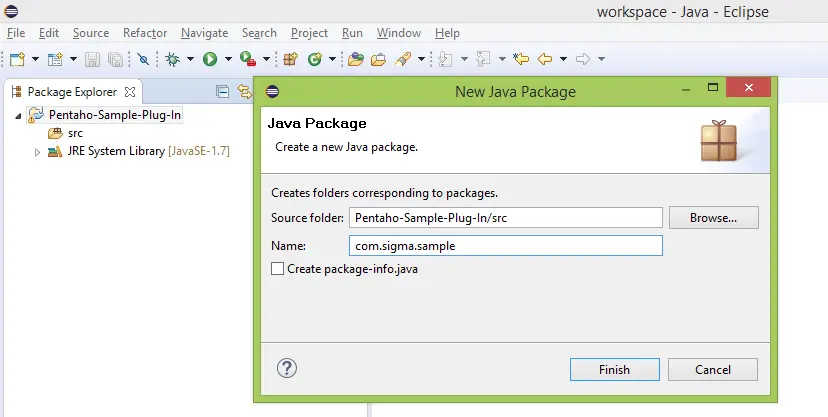Click the second New item toolbar icon
Image resolution: width=828 pixels, height=417 pixels.
click(55, 59)
